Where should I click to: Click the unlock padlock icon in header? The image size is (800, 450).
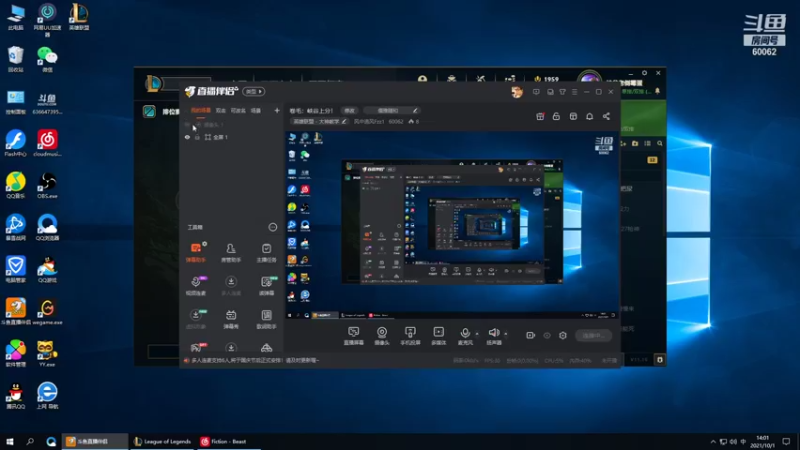pyautogui.click(x=556, y=116)
